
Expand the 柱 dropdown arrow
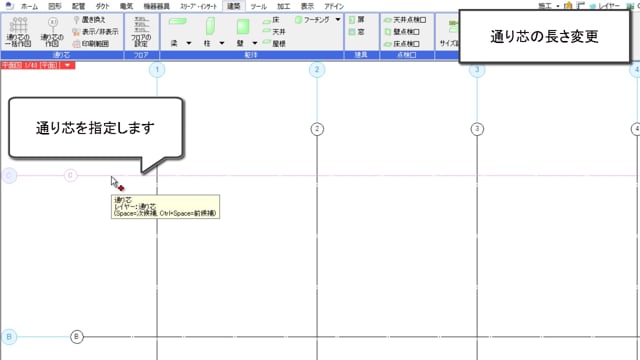click(222, 43)
